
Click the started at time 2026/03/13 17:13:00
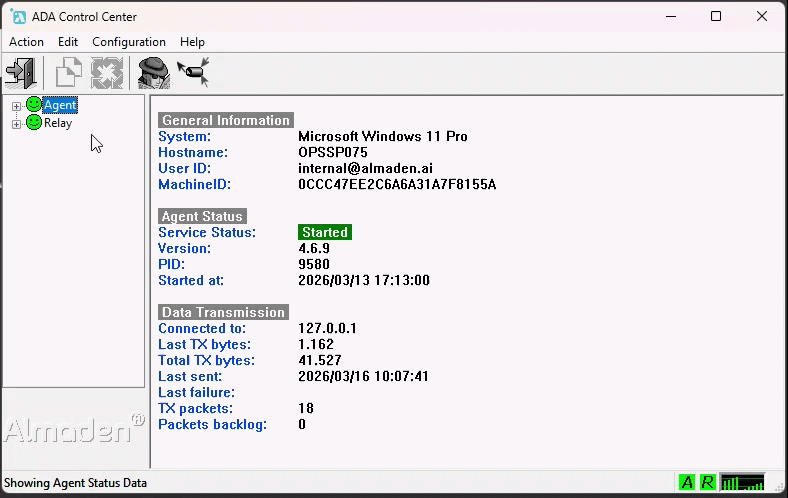[x=364, y=280]
